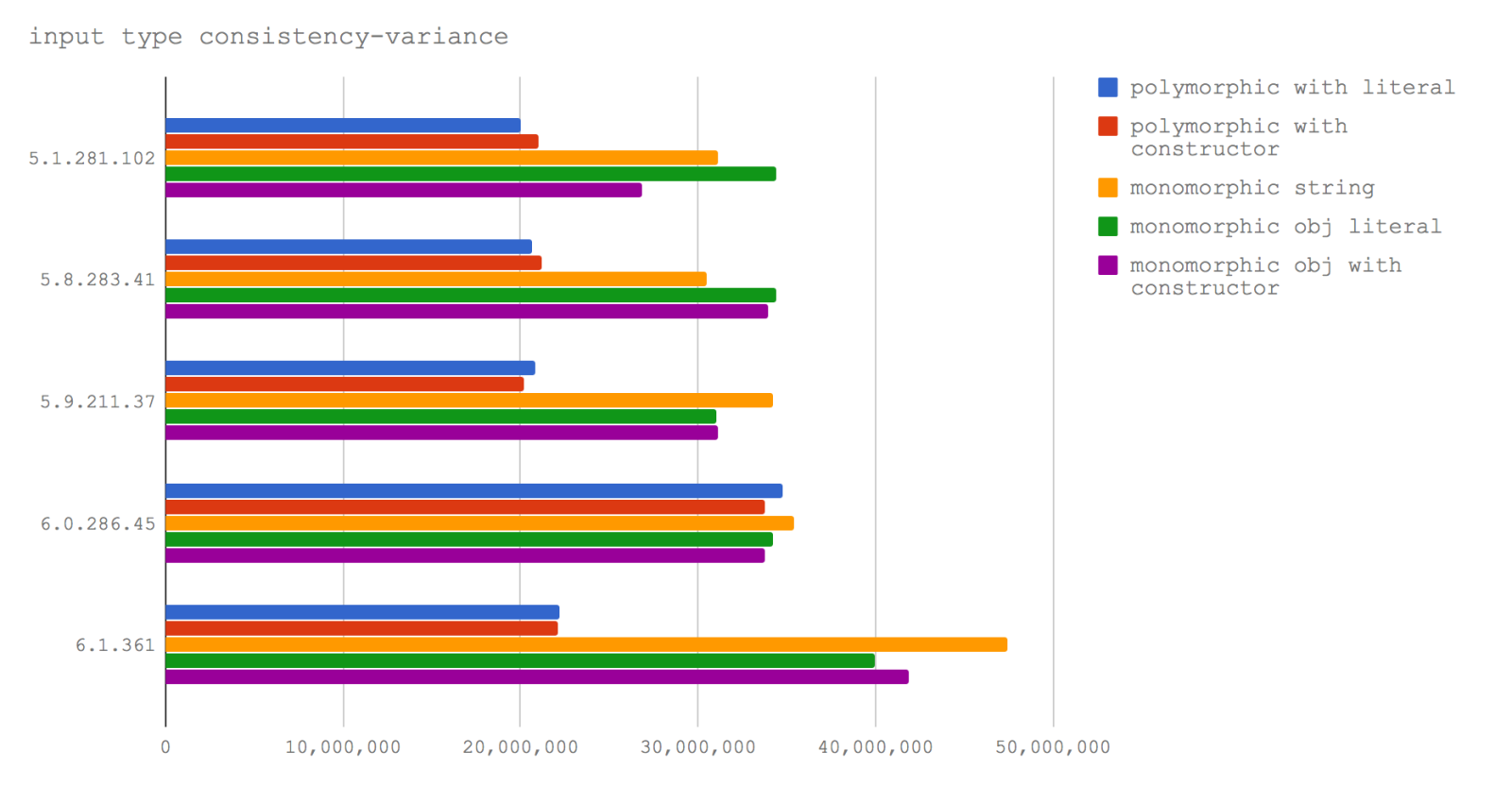The height and width of the screenshot is (786, 1512).
Task: Click the 6.1.361 axis label
Action: tap(115, 645)
